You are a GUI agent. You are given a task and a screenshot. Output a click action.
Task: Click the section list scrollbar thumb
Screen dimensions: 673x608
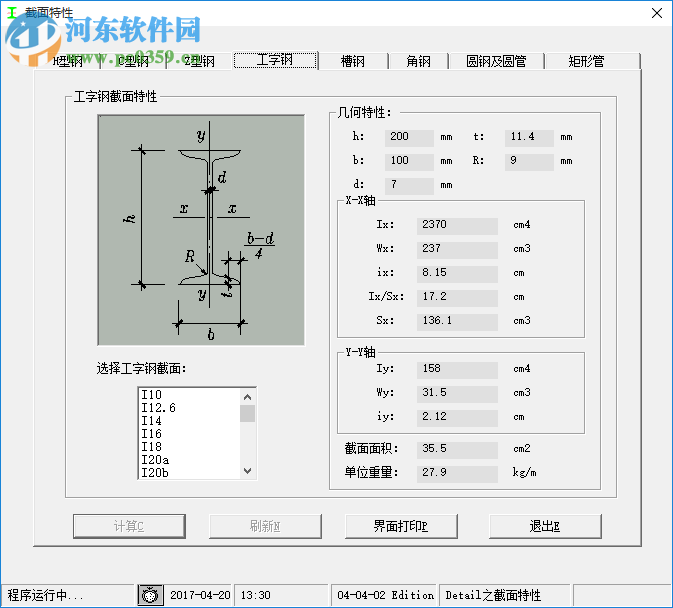pos(248,414)
